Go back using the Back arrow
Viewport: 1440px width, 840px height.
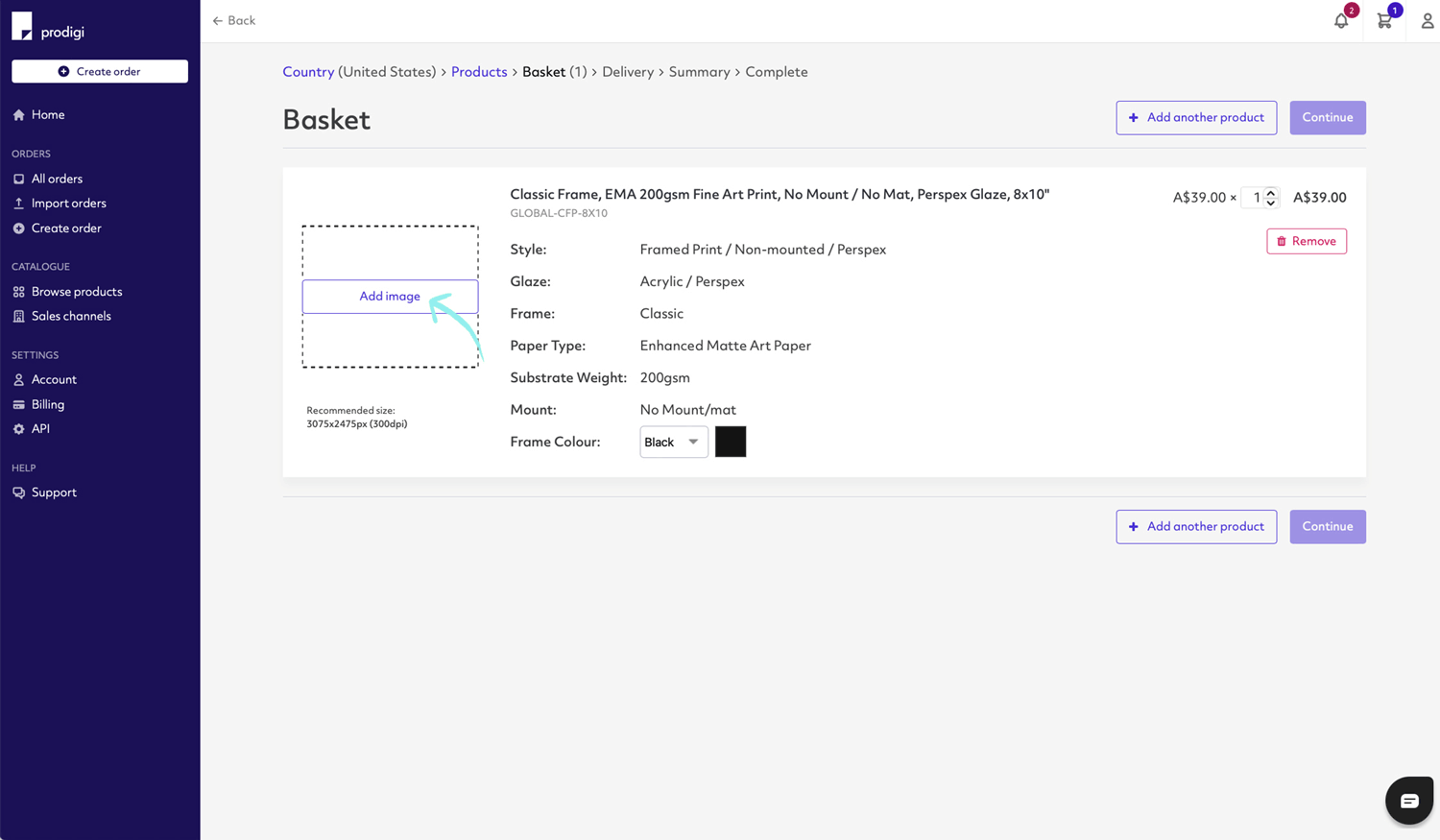click(x=233, y=20)
